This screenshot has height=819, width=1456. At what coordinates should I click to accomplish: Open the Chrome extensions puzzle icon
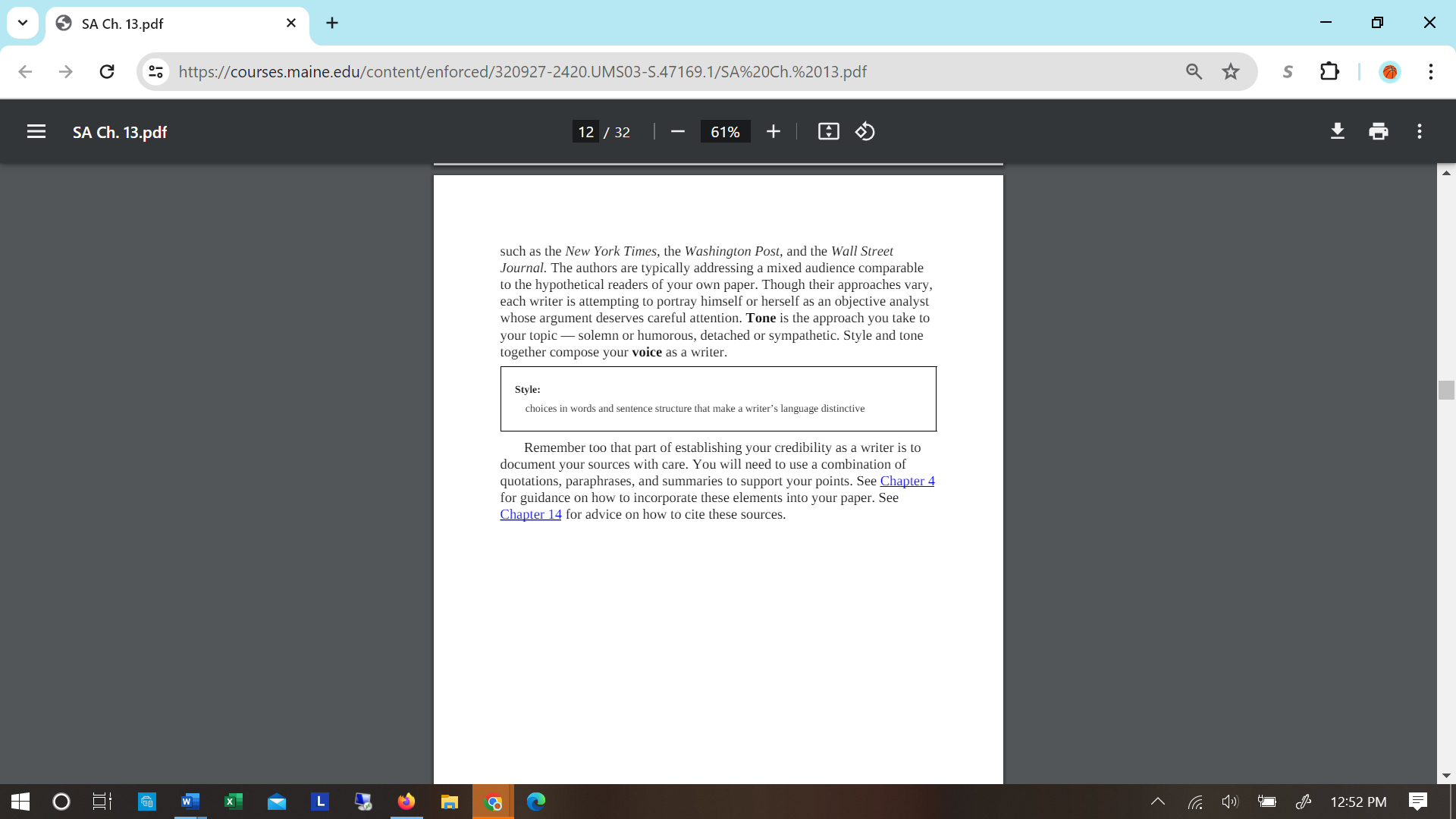pos(1329,71)
